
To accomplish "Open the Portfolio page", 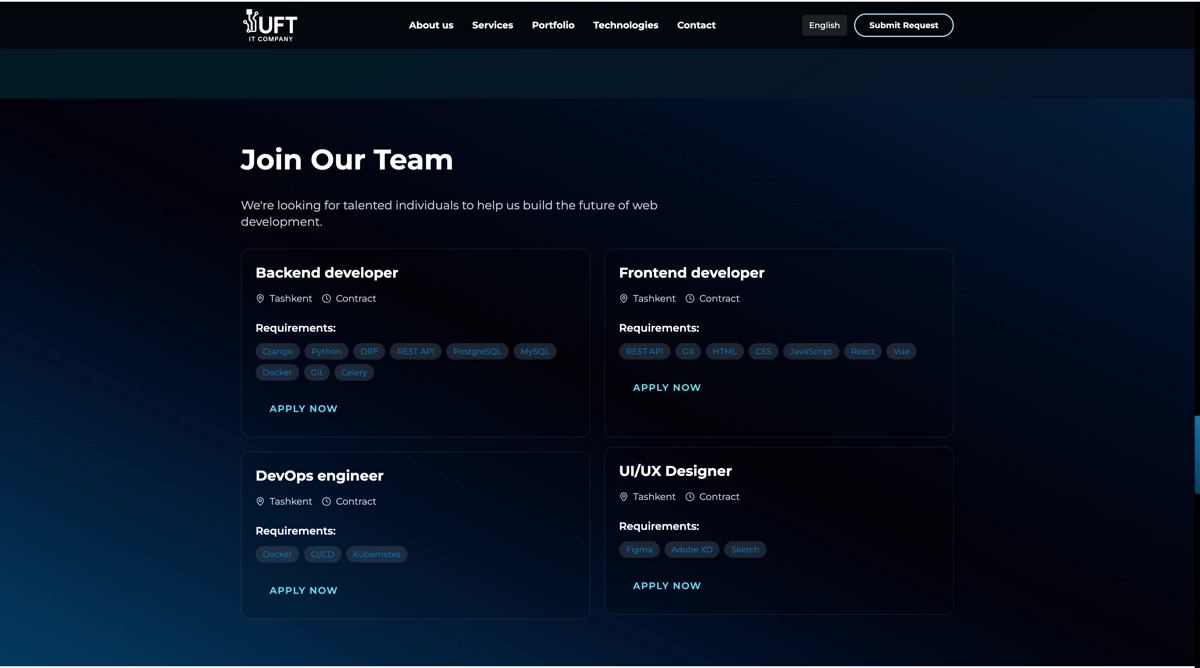I will 553,26.
